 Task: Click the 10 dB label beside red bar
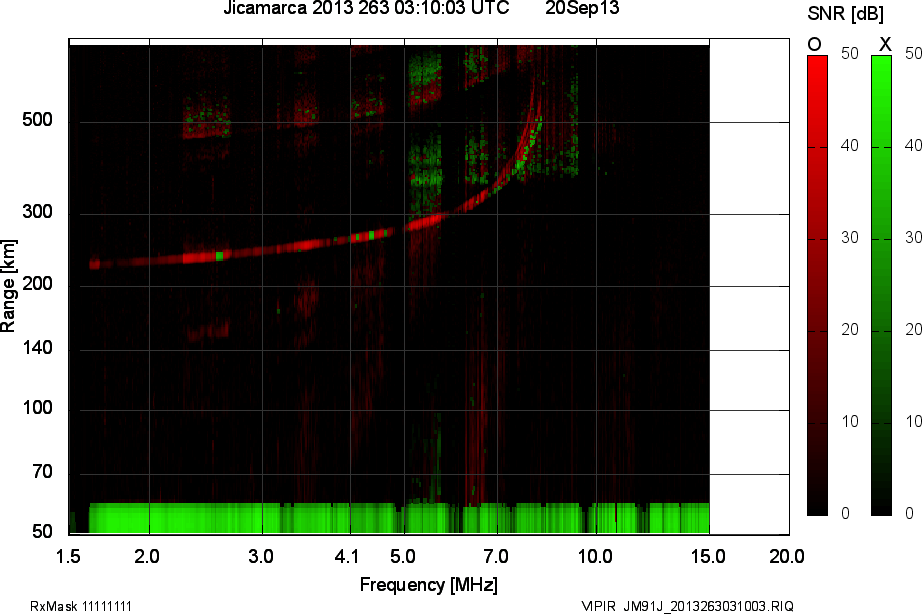(x=850, y=422)
